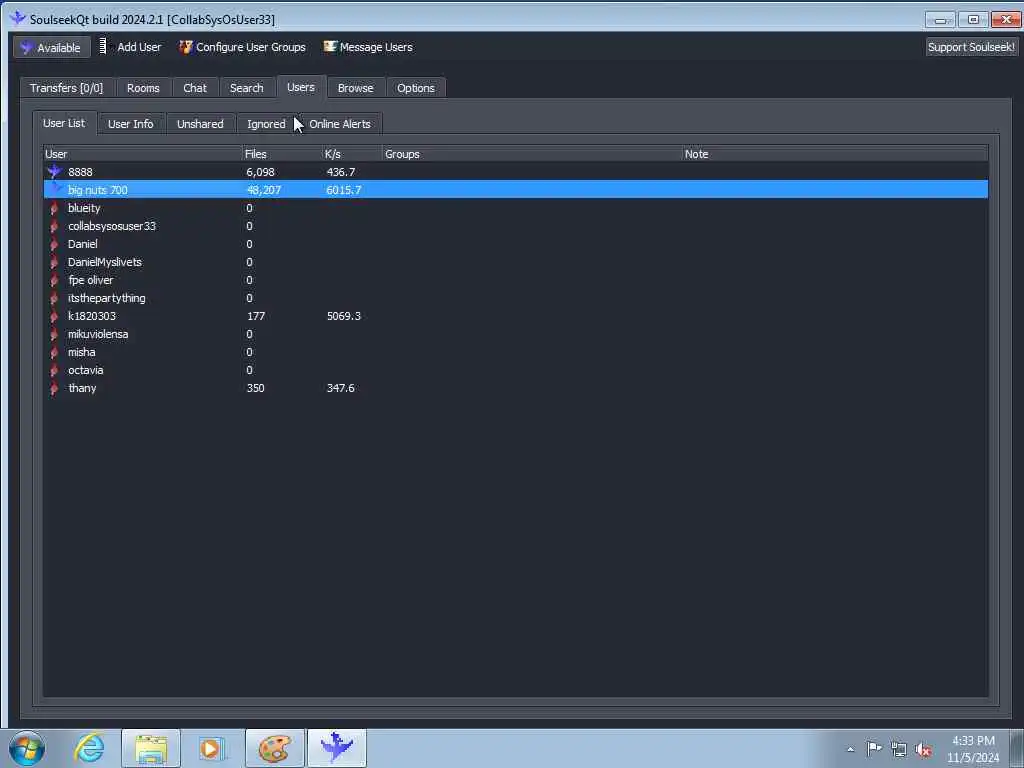Click the 347.6 speed value
The height and width of the screenshot is (768, 1024).
click(x=340, y=388)
